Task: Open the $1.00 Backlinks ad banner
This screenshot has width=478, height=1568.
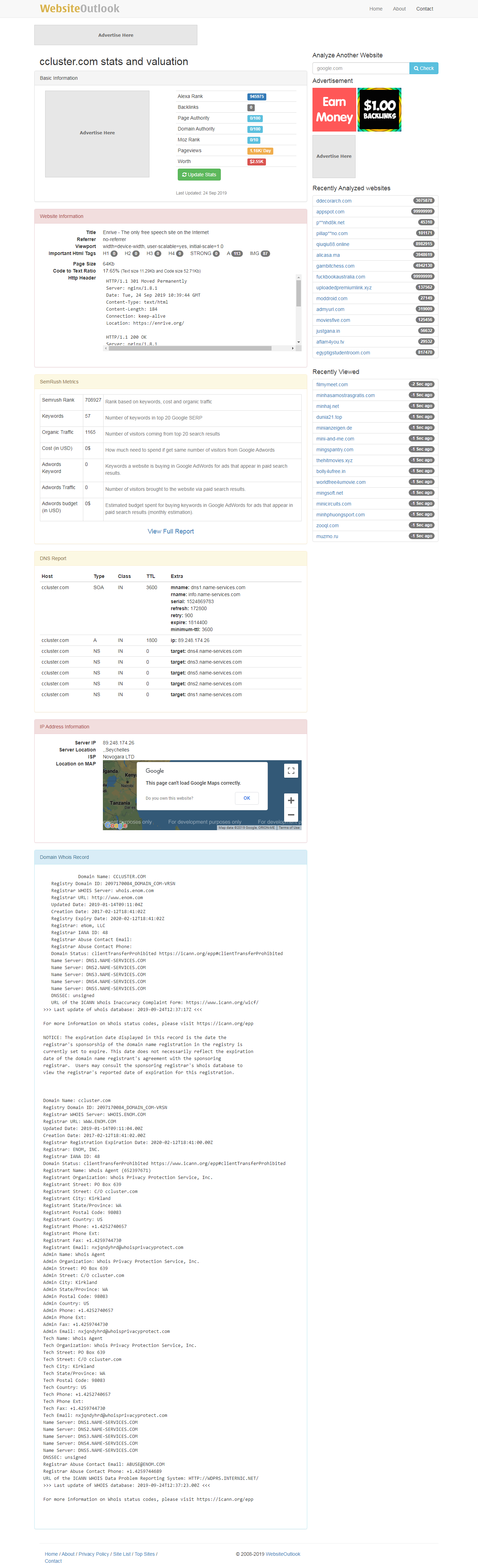Action: click(x=379, y=110)
